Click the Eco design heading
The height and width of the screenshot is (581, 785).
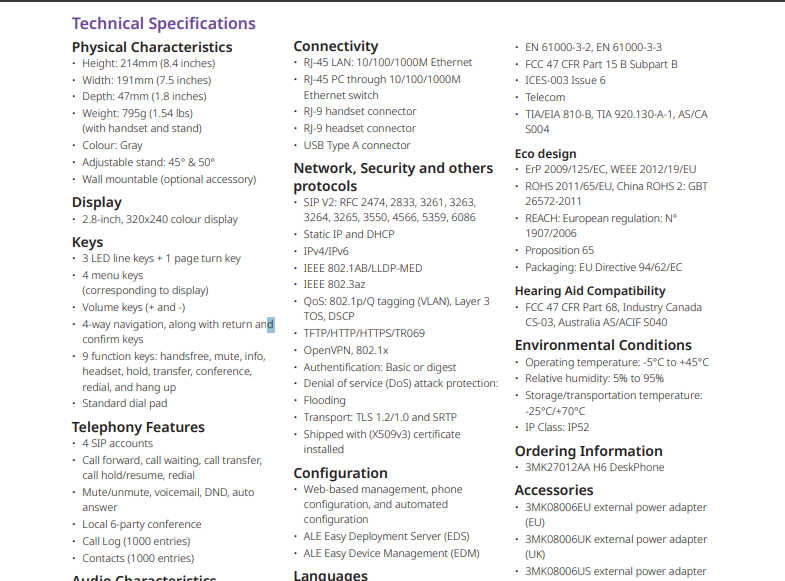(545, 154)
